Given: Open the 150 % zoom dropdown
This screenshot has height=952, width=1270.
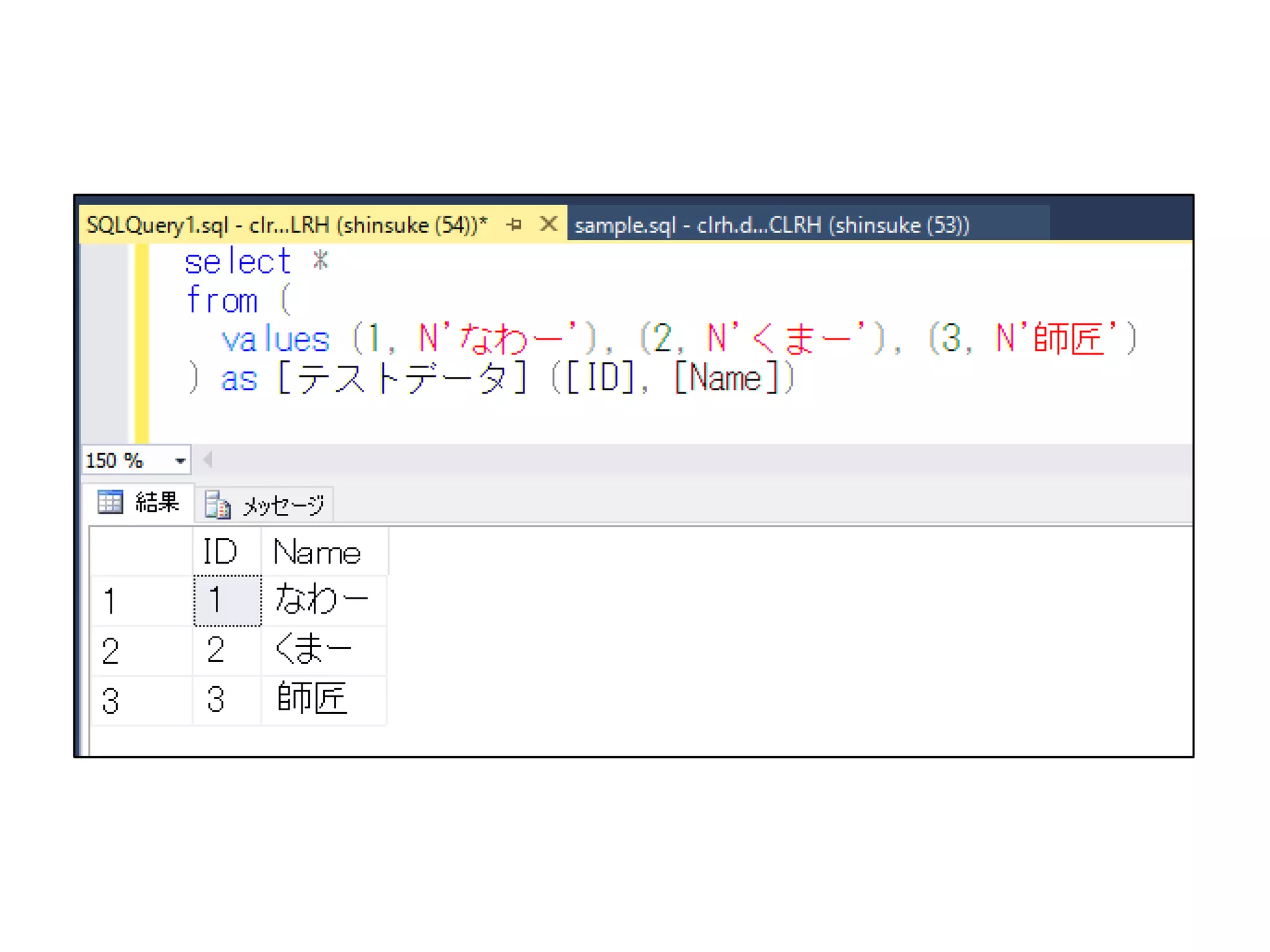Looking at the screenshot, I should 180,461.
